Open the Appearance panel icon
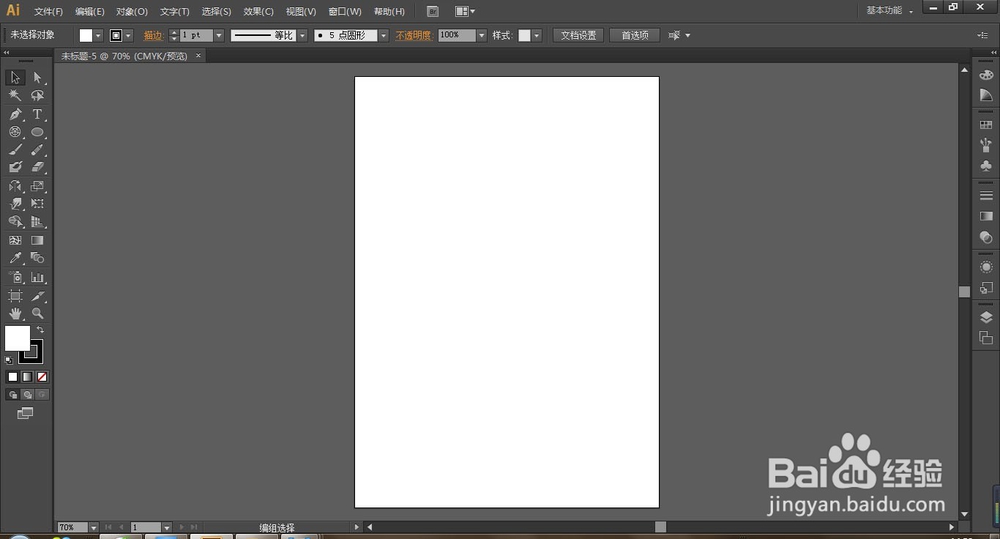1000x539 pixels. click(986, 267)
